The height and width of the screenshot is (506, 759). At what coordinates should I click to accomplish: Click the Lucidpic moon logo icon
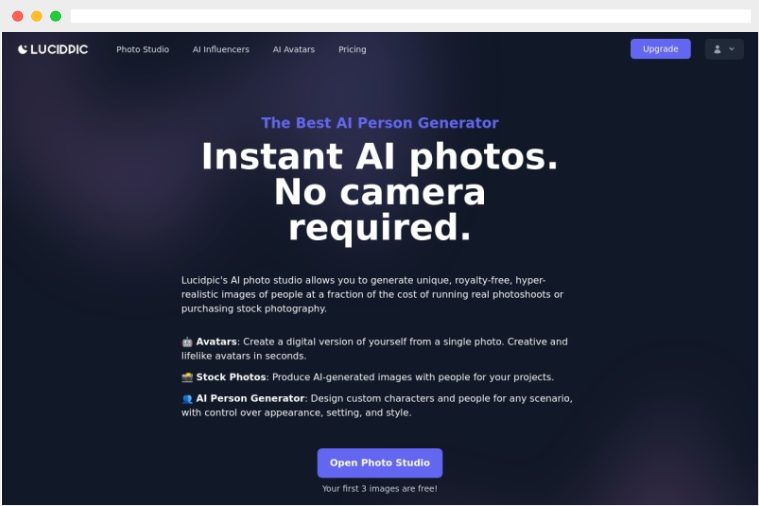click(x=22, y=49)
